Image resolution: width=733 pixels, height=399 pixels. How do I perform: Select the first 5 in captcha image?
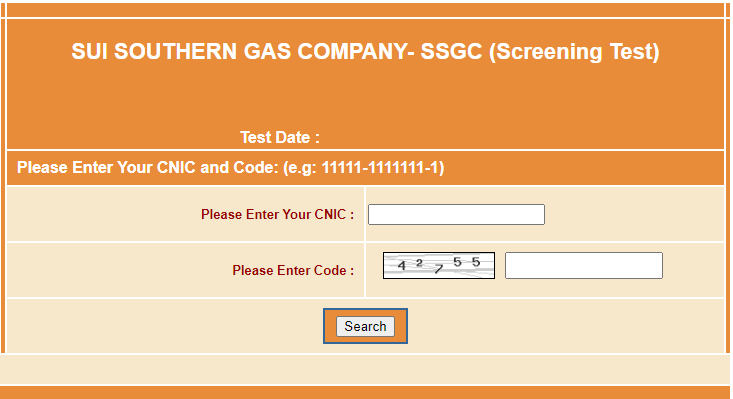[457, 262]
